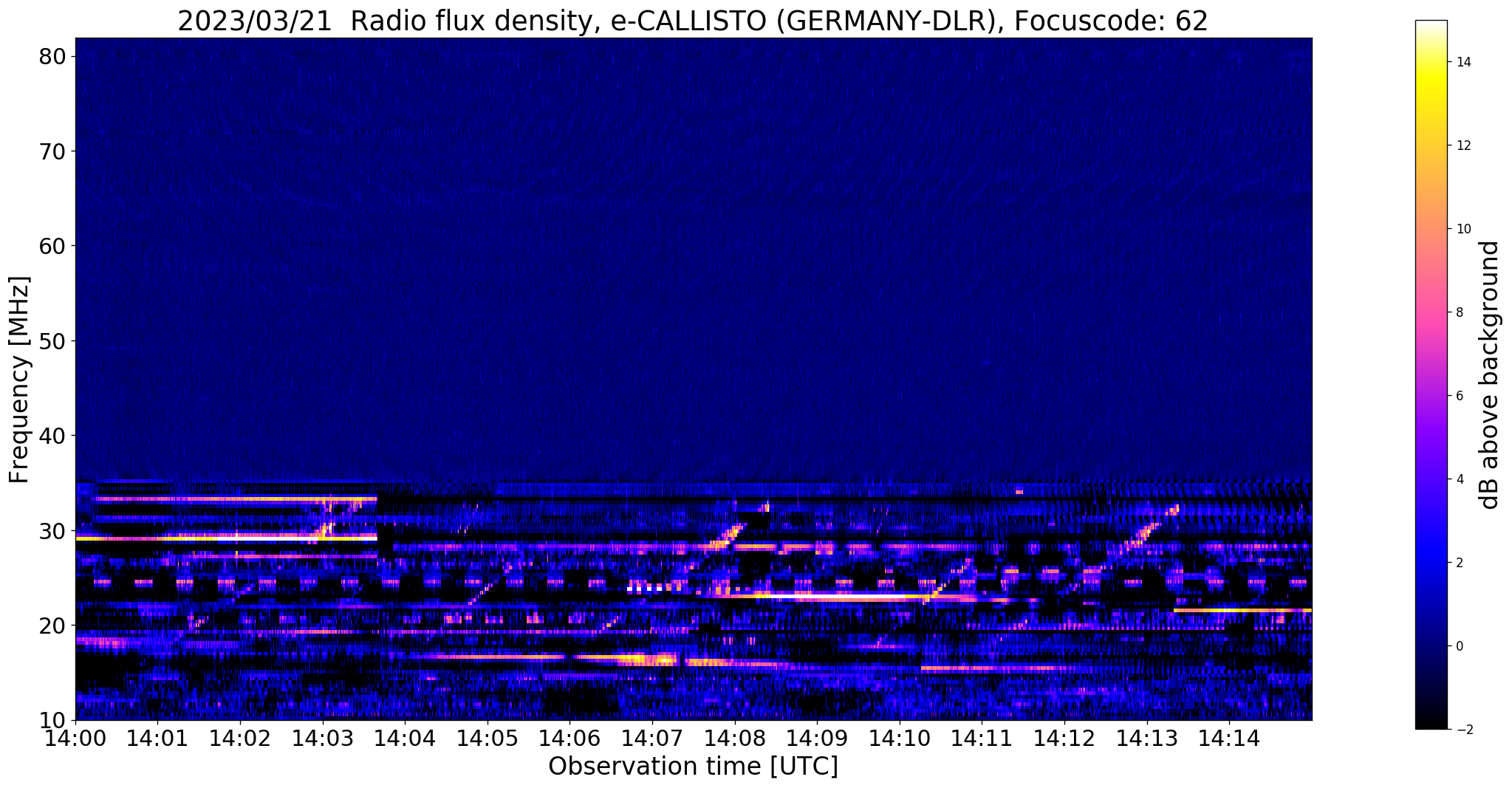
Task: Click the colorbar tick label 2
Action: click(1460, 563)
